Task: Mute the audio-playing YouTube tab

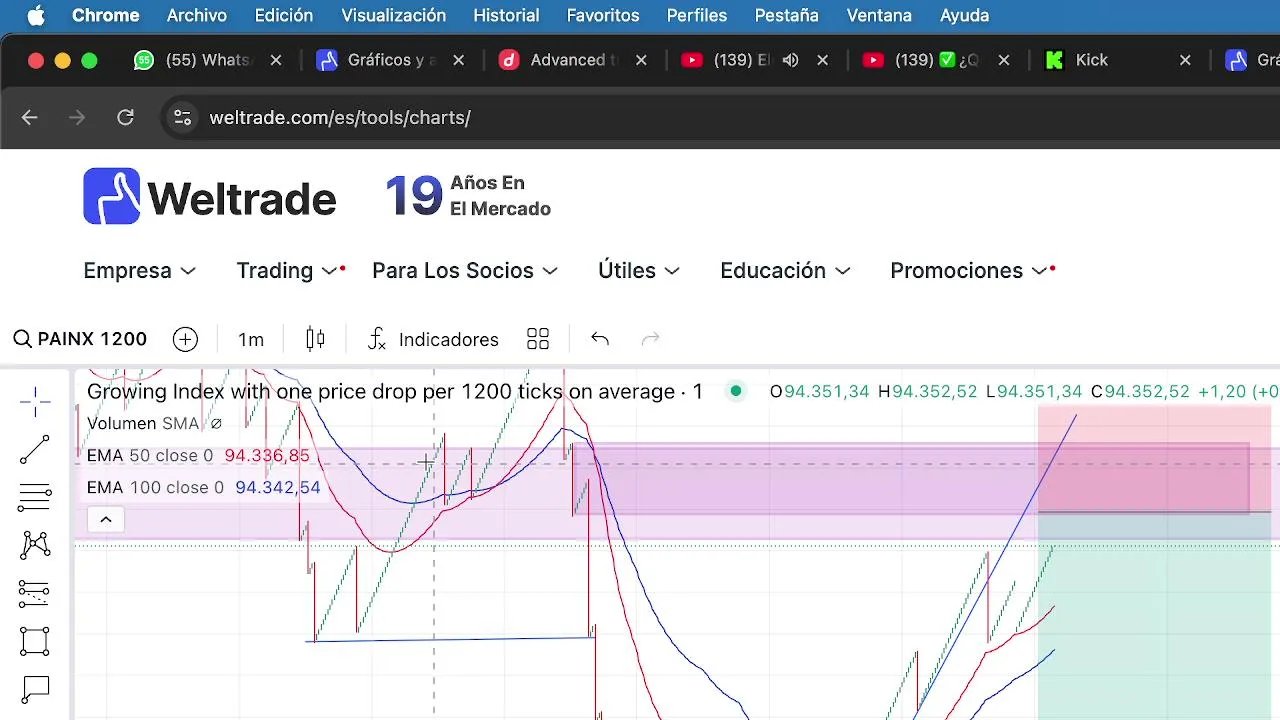Action: 790,60
